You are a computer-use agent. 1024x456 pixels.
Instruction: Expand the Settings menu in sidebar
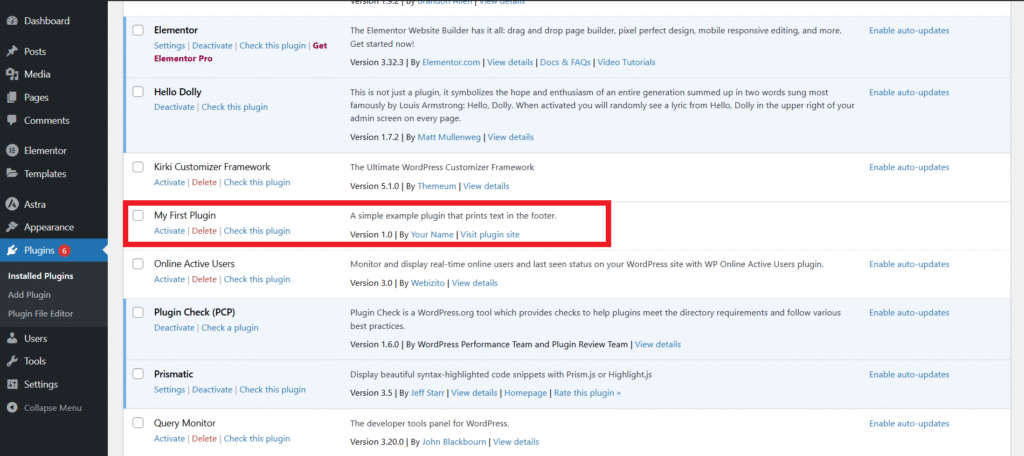click(x=40, y=384)
